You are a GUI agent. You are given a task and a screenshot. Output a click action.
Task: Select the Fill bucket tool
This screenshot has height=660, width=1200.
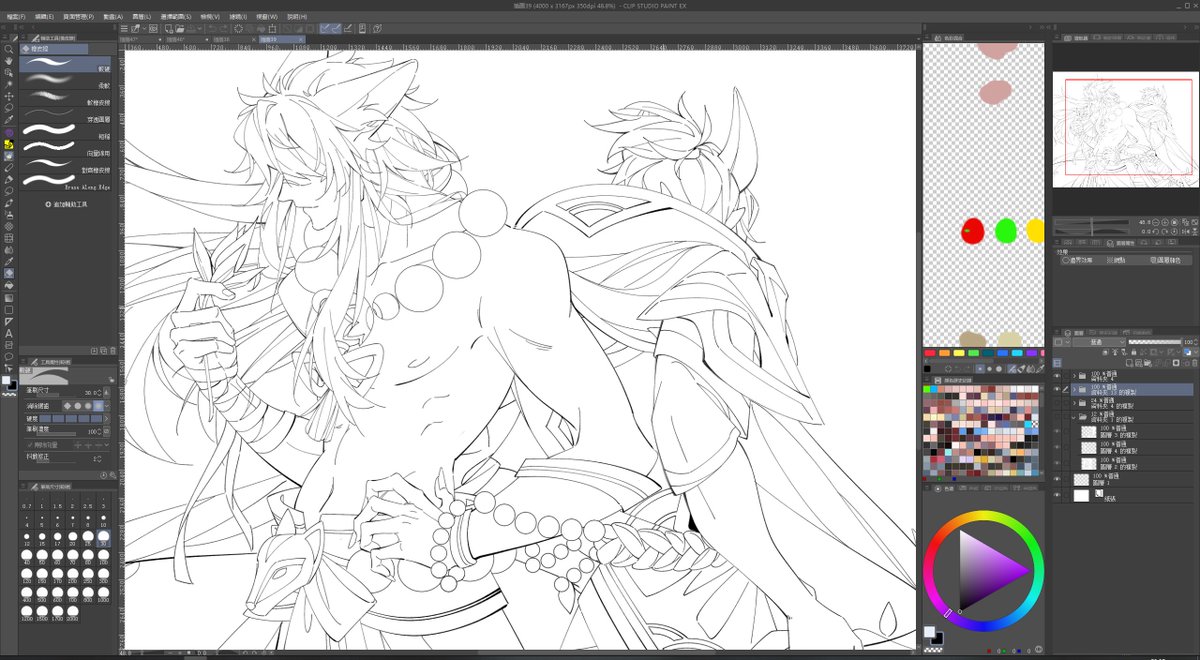click(8, 285)
